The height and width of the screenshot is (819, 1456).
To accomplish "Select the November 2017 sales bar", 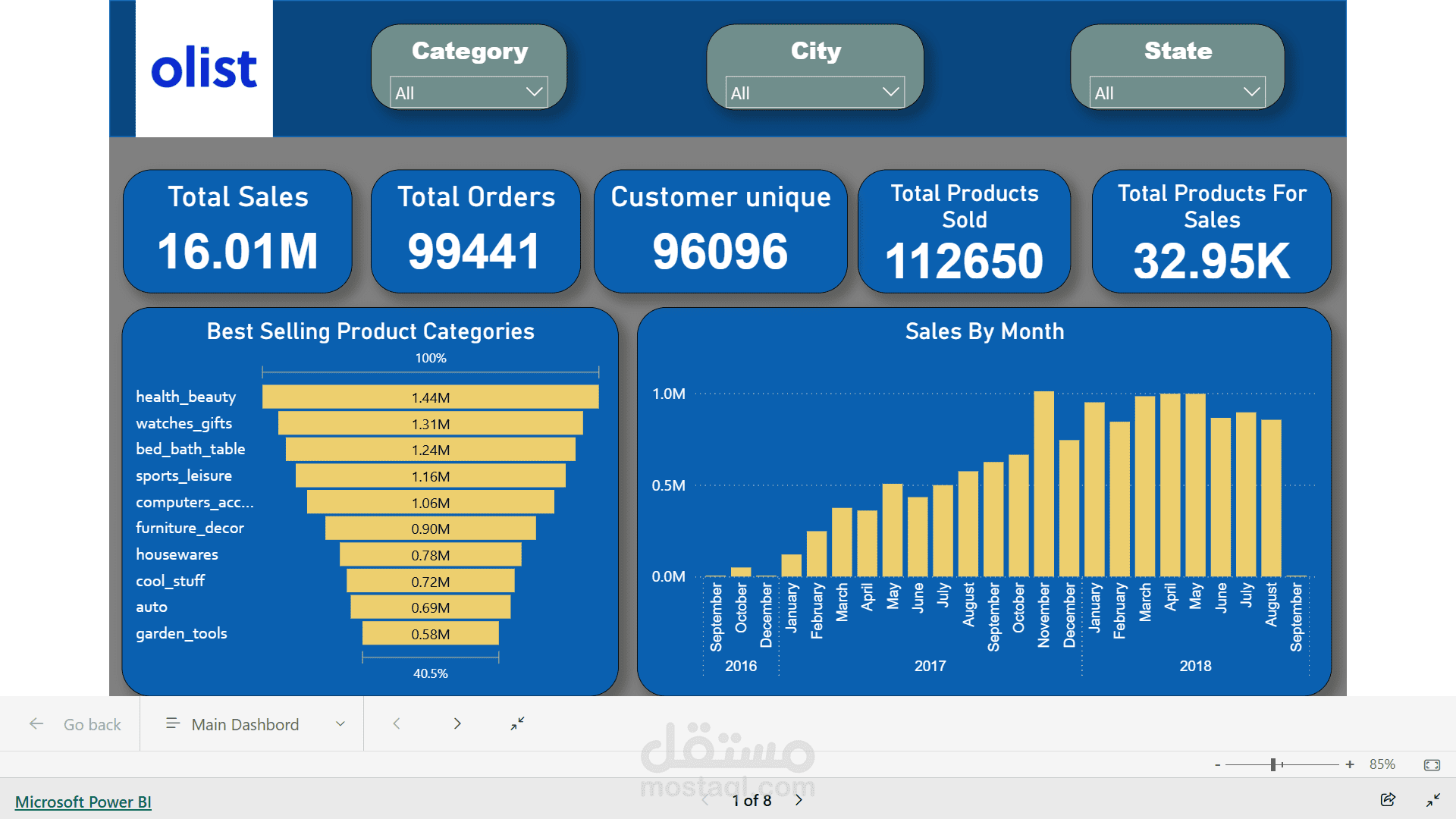I will (1043, 485).
